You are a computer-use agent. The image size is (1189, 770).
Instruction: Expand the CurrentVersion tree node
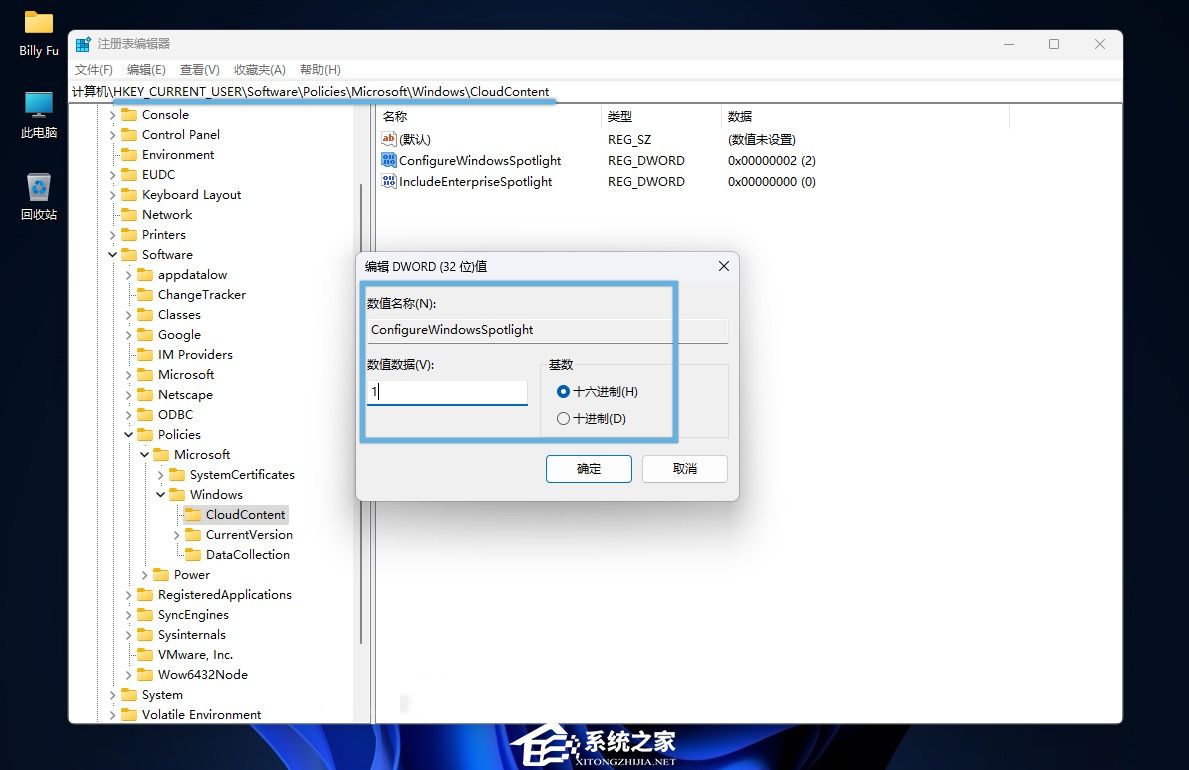click(177, 535)
